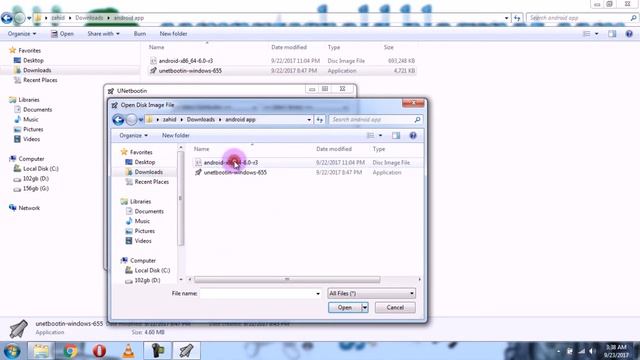Click dialog's Refresh button next to address
The height and width of the screenshot is (360, 640).
pyautogui.click(x=320, y=120)
